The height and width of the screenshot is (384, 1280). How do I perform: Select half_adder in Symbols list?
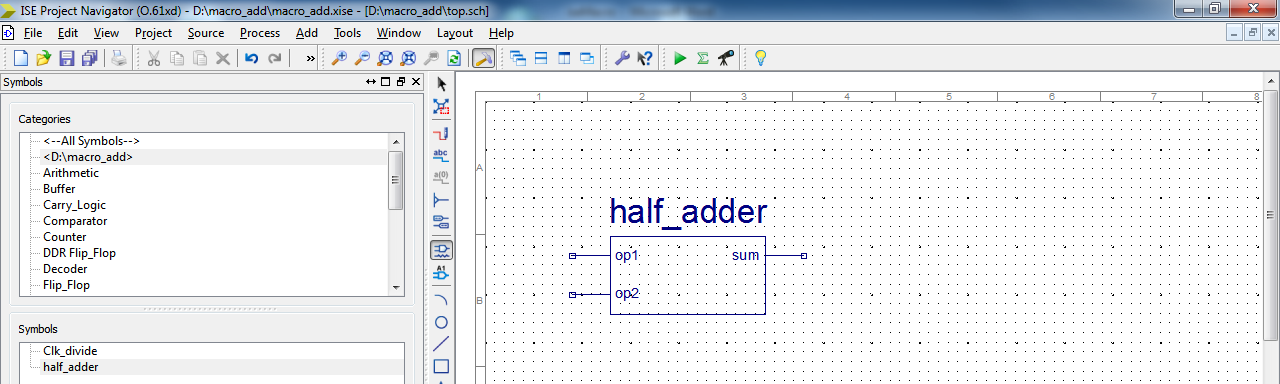pos(70,367)
